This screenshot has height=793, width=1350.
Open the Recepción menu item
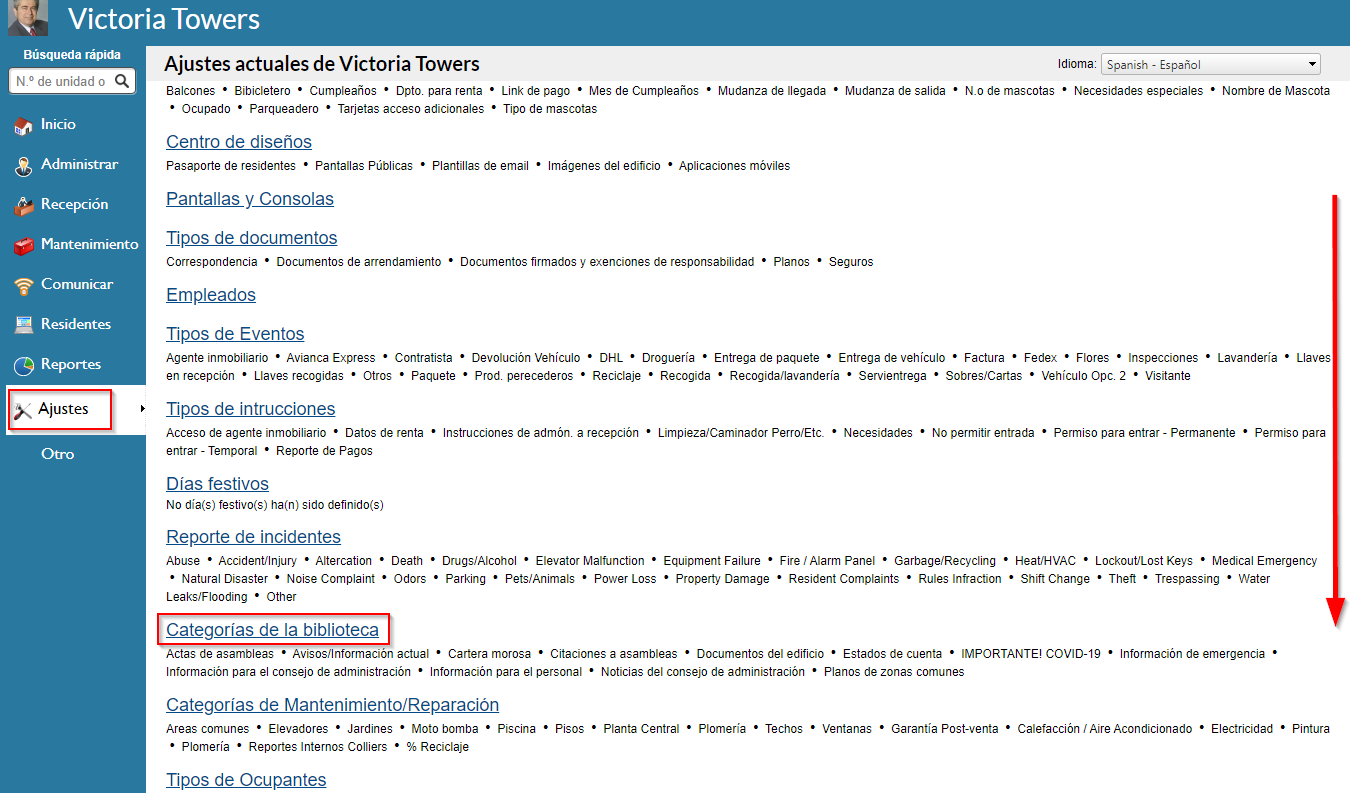[x=74, y=204]
